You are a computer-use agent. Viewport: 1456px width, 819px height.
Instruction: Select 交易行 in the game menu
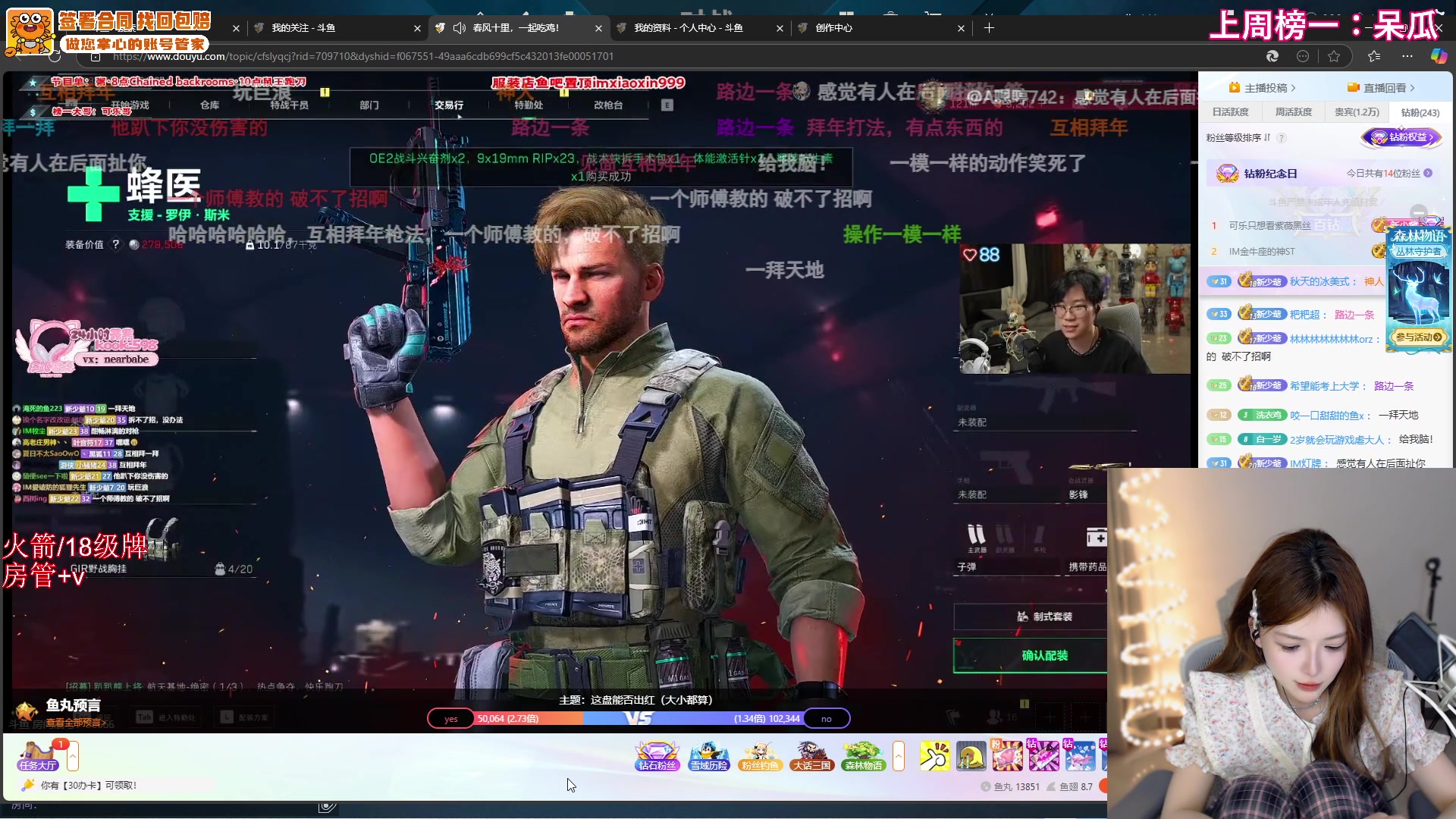coord(449,105)
